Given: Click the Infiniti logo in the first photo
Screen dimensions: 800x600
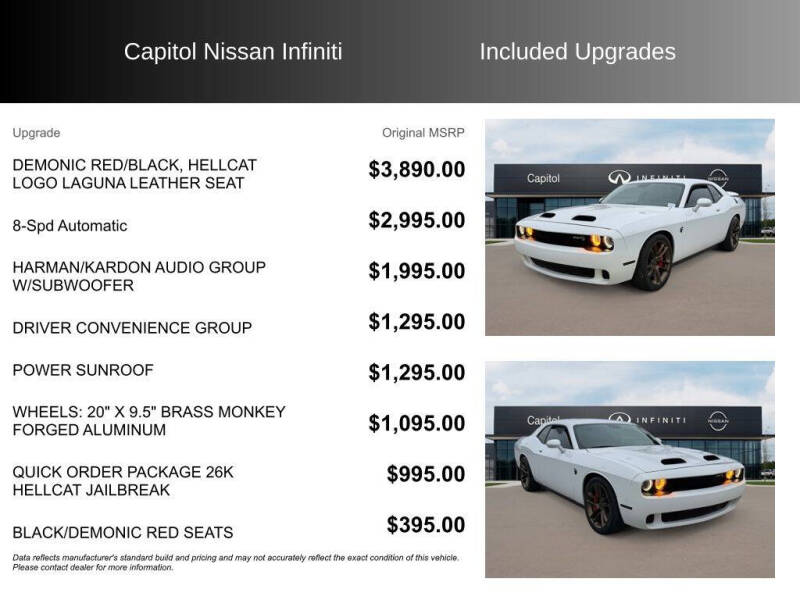Looking at the screenshot, I should (620, 177).
